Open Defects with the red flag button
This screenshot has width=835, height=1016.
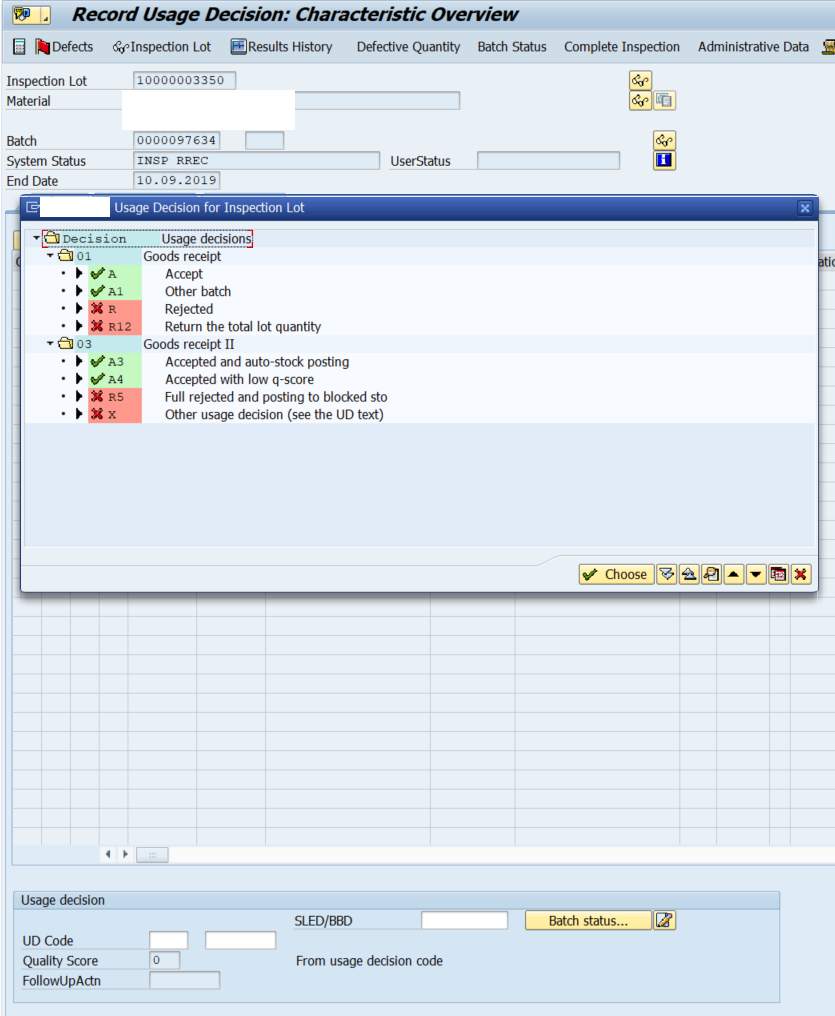click(64, 47)
